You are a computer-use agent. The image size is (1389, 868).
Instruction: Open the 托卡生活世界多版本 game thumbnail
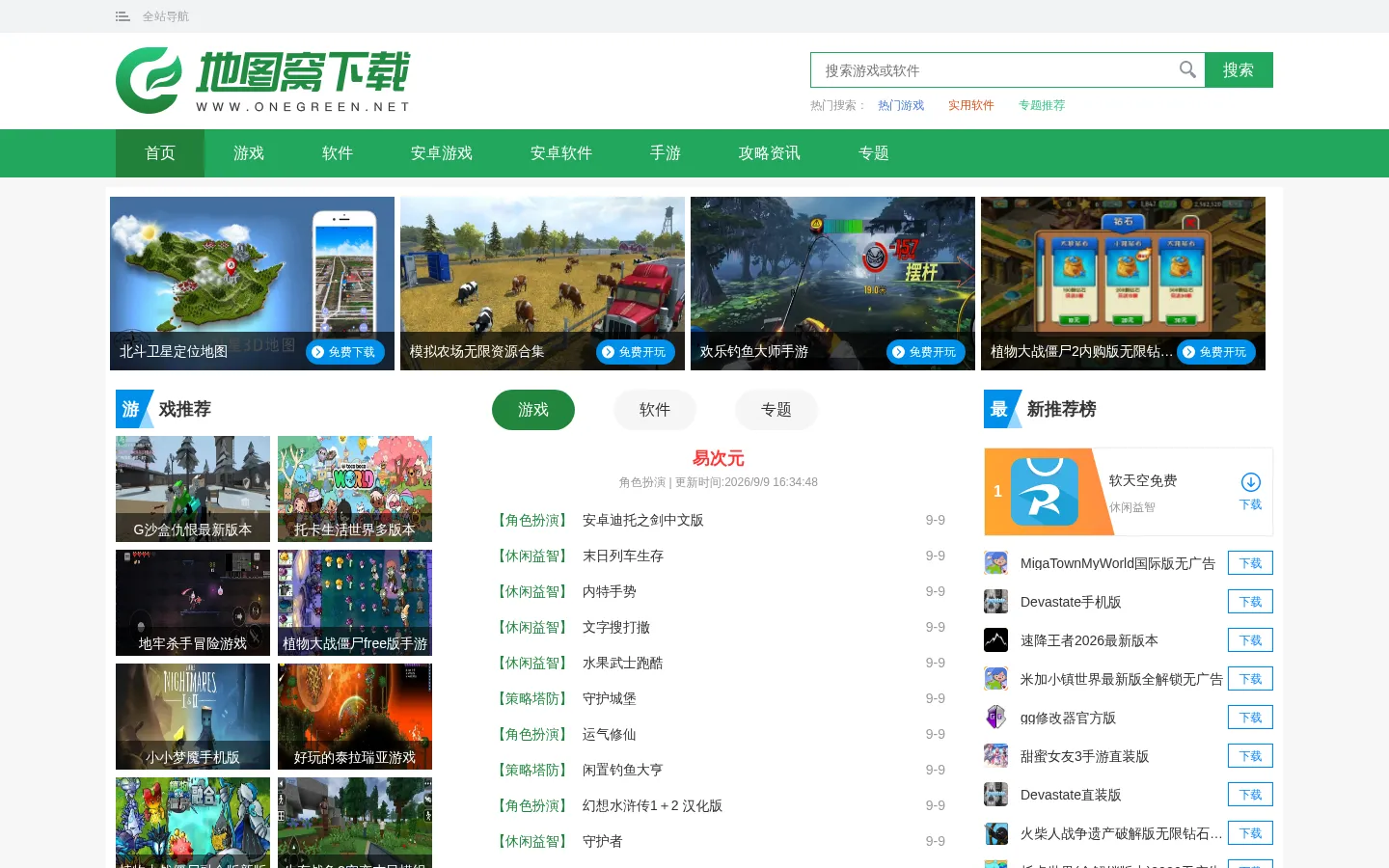(x=355, y=489)
